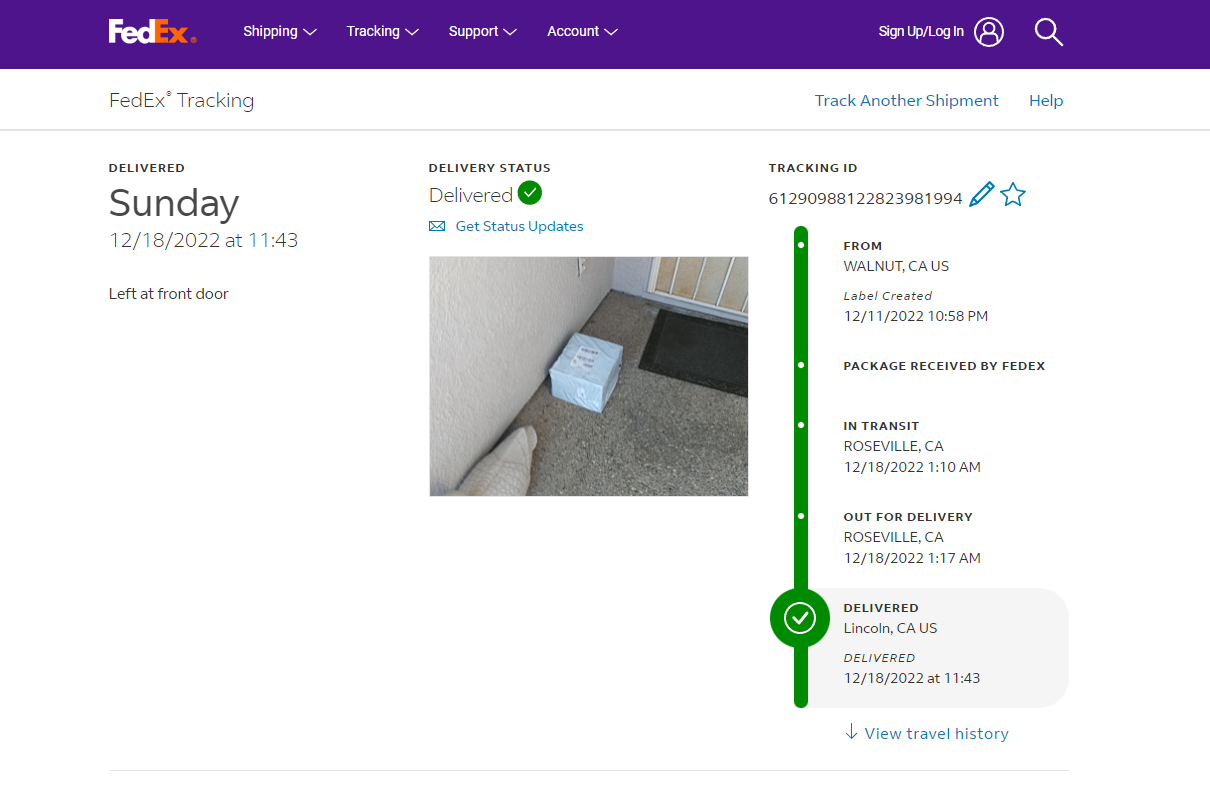Open the Support dropdown
Image resolution: width=1210 pixels, height=789 pixels.
pyautogui.click(x=482, y=32)
